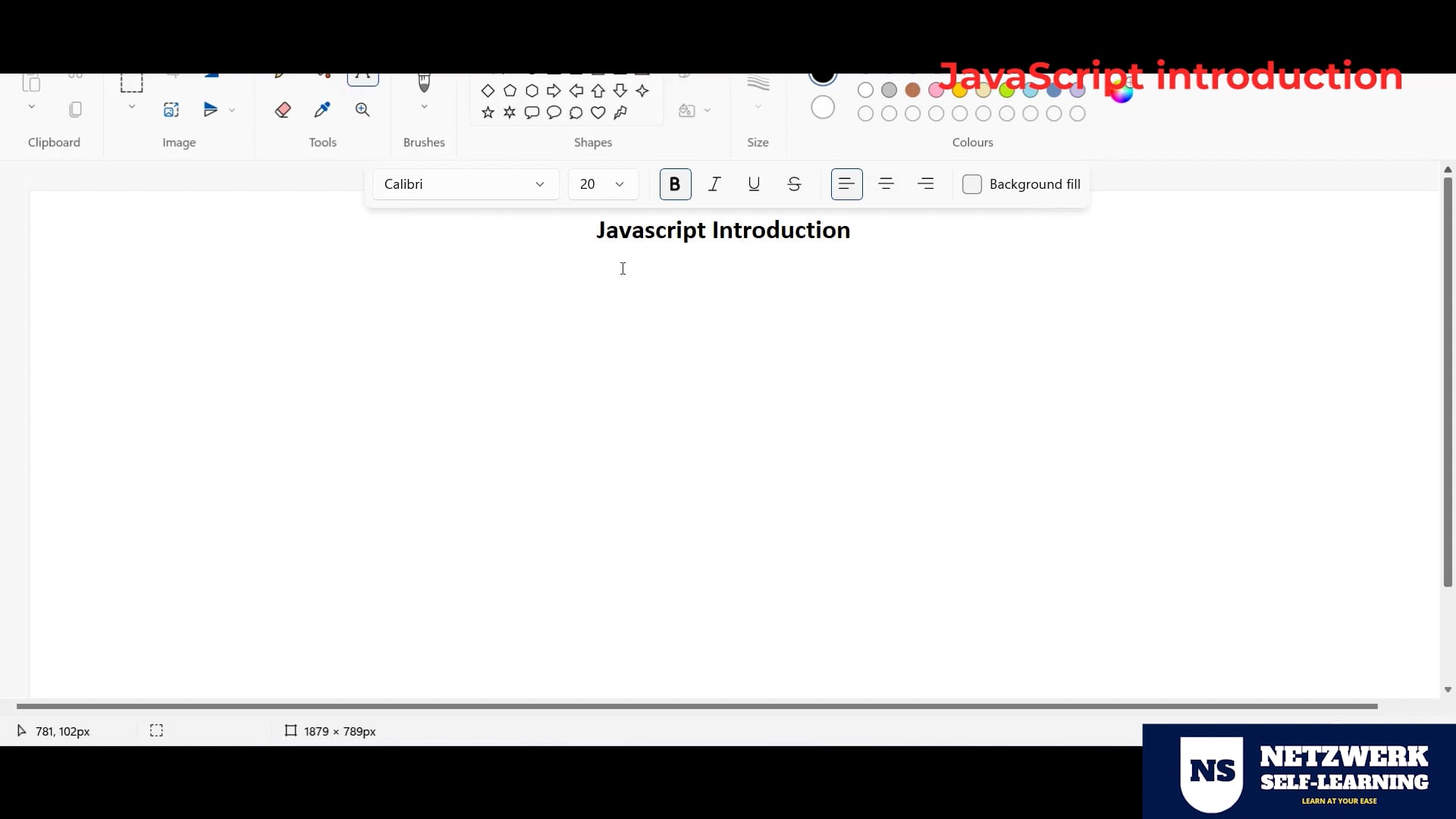Click the Rotate or flip icon
This screenshot has height=819, width=1456.
tap(212, 109)
